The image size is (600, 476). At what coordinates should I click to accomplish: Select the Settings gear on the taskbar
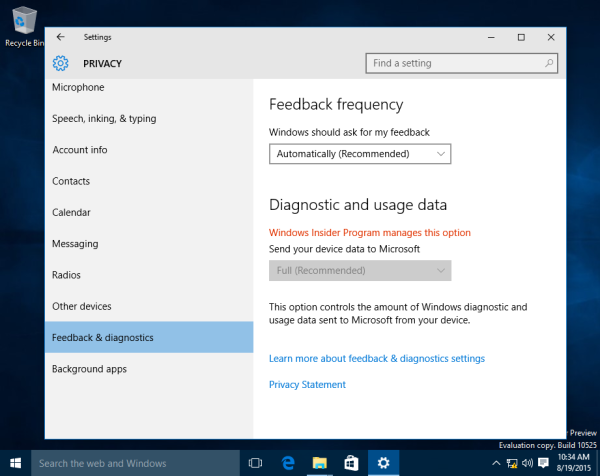[383, 463]
